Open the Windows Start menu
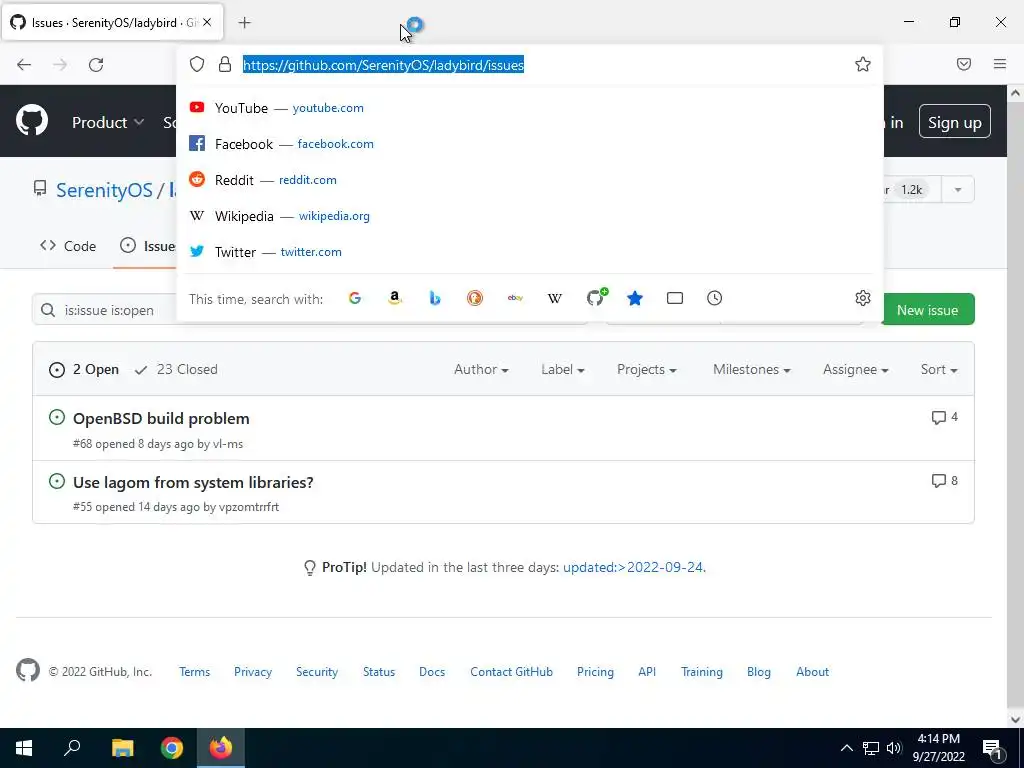Viewport: 1024px width, 768px height. pos(24,748)
